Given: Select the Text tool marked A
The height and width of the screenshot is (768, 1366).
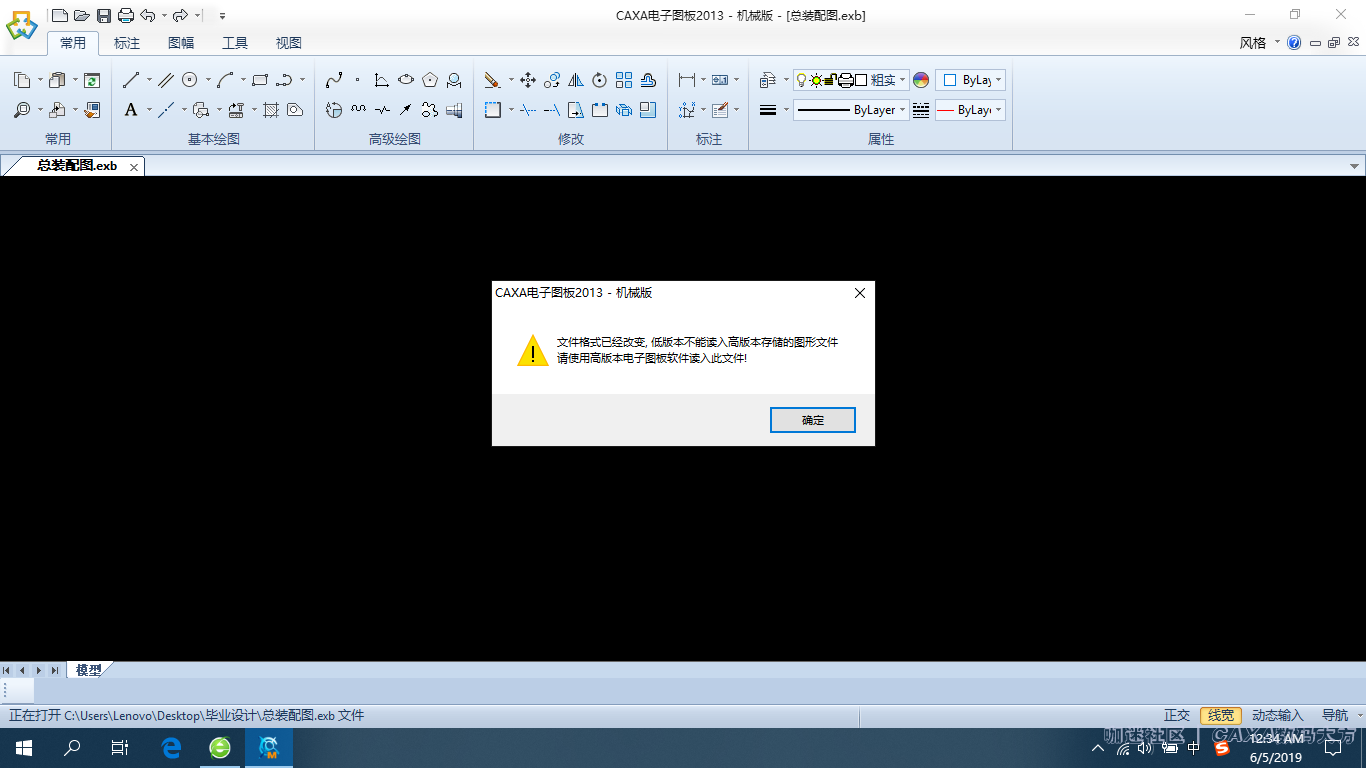Looking at the screenshot, I should [131, 110].
